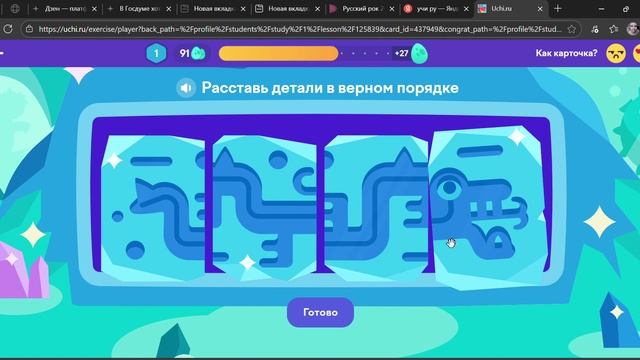
Task: Rate the card with the angry face
Action: coord(616,53)
